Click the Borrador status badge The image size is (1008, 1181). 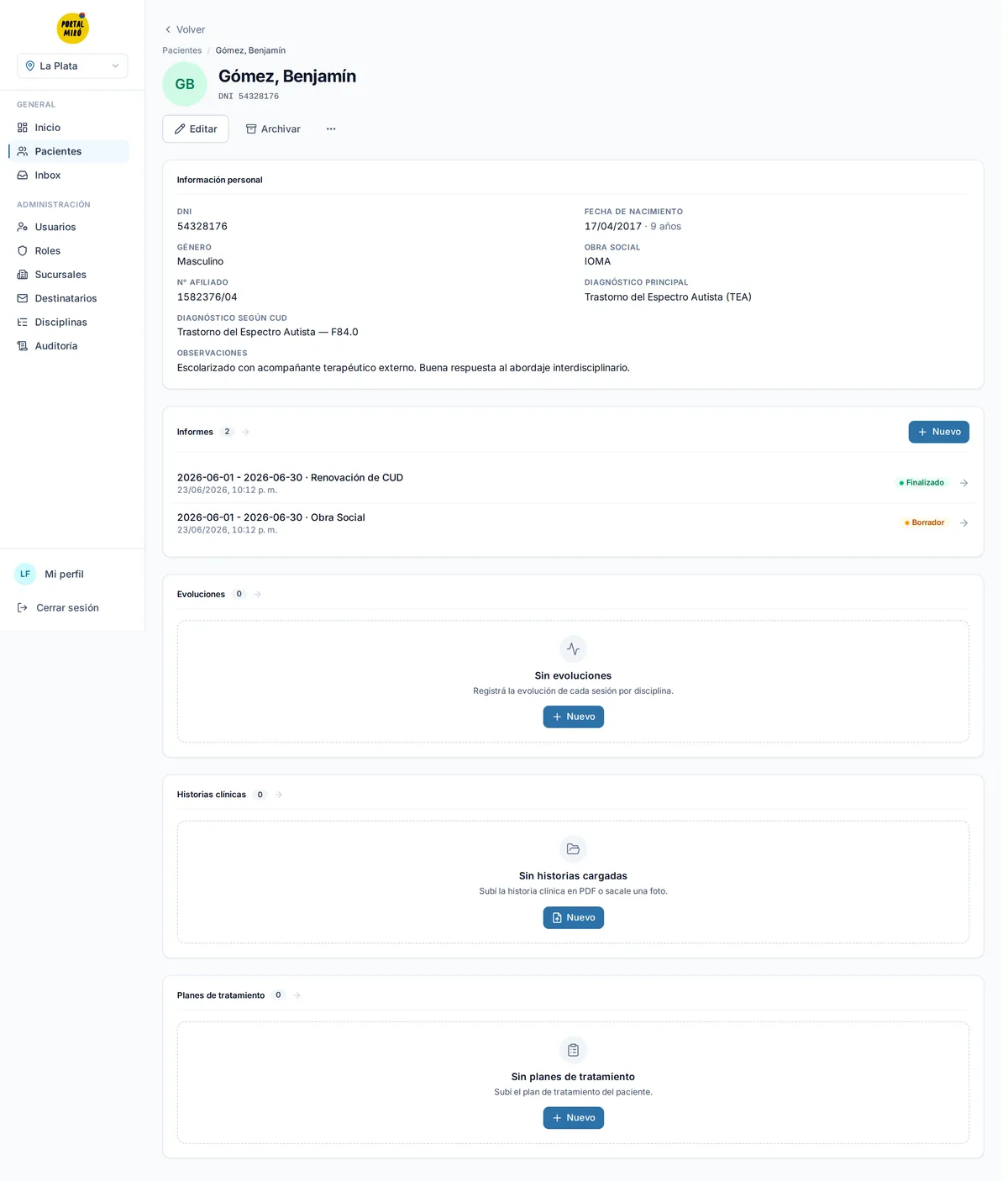coord(925,522)
